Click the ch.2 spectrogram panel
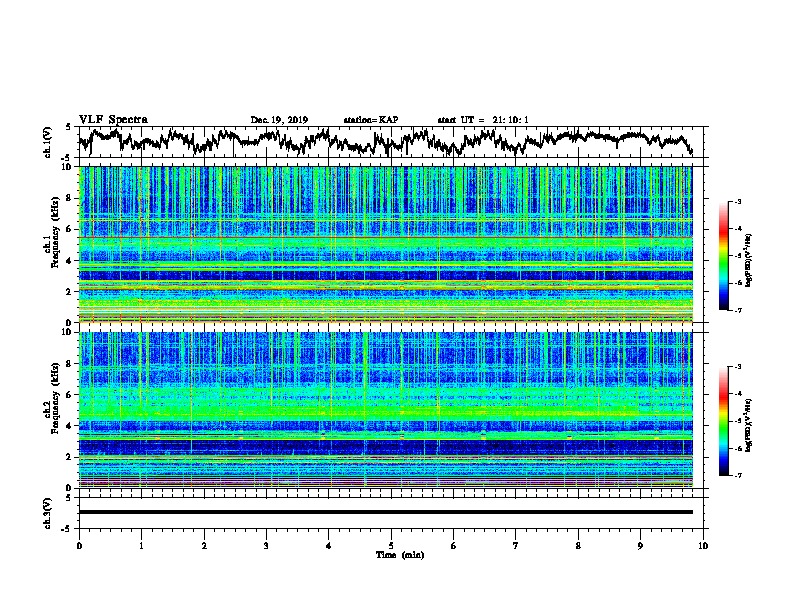Image resolution: width=792 pixels, height=612 pixels. pyautogui.click(x=386, y=410)
